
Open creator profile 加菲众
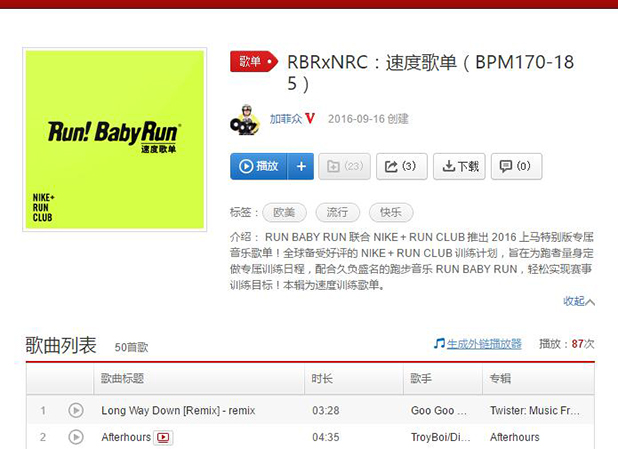click(286, 119)
